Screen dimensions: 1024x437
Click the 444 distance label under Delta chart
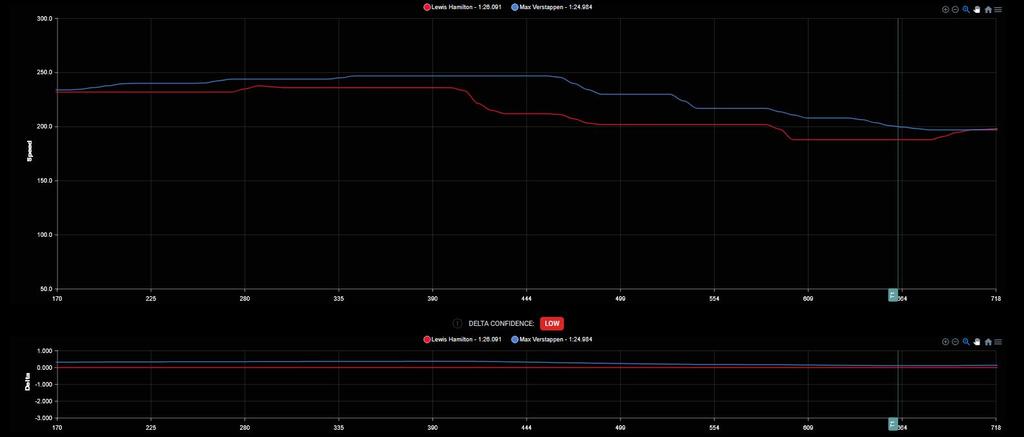tap(526, 427)
